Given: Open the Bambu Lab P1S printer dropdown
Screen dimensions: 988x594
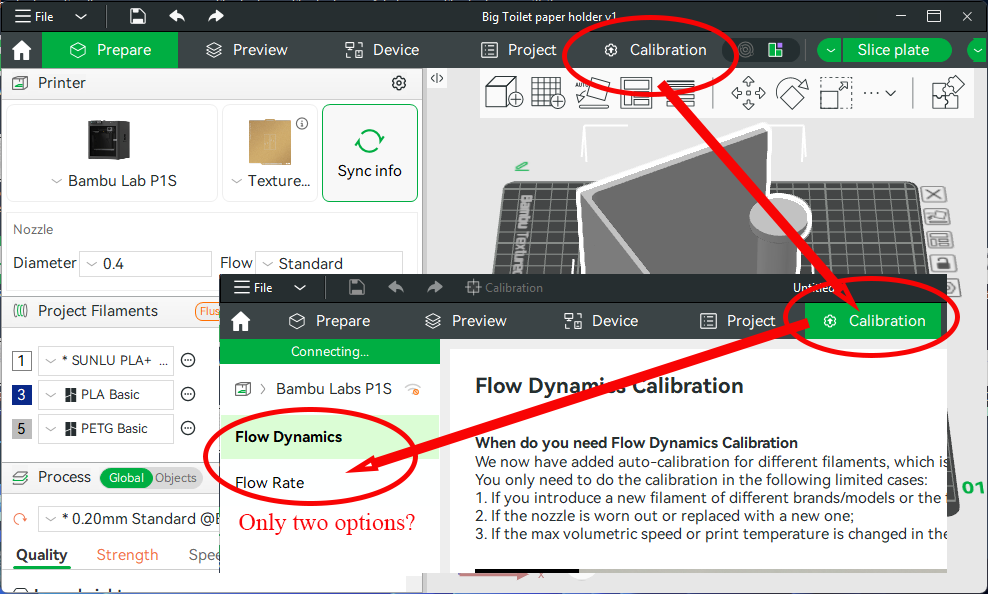Looking at the screenshot, I should point(112,181).
